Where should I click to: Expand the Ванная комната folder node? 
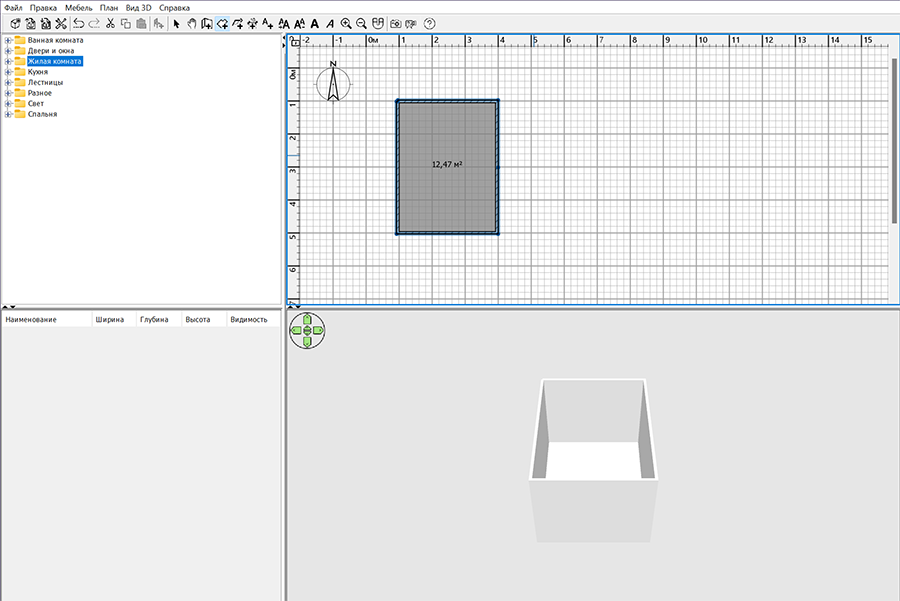(8, 40)
